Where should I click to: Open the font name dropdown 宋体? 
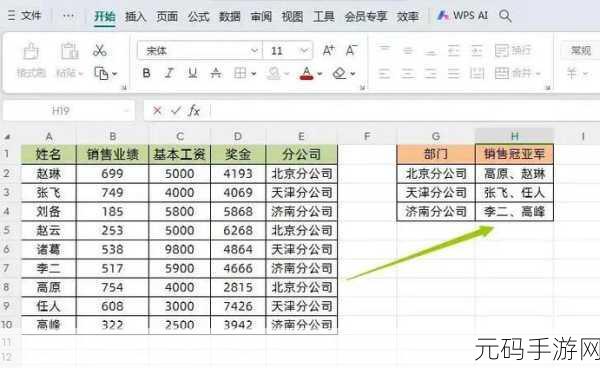pos(200,50)
